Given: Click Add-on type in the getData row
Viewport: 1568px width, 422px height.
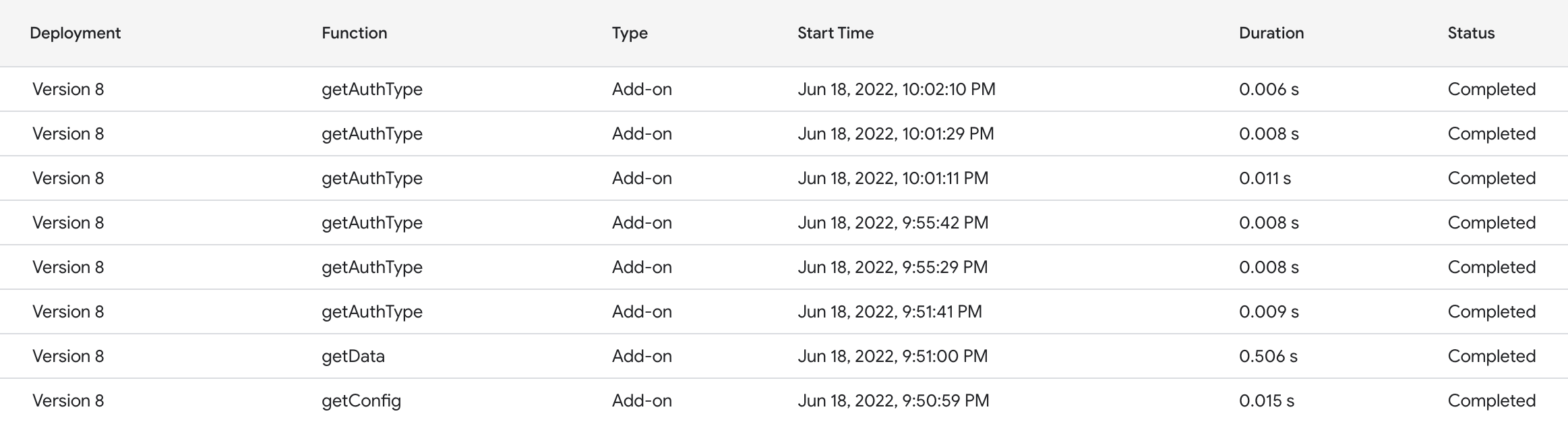Looking at the screenshot, I should pyautogui.click(x=642, y=356).
